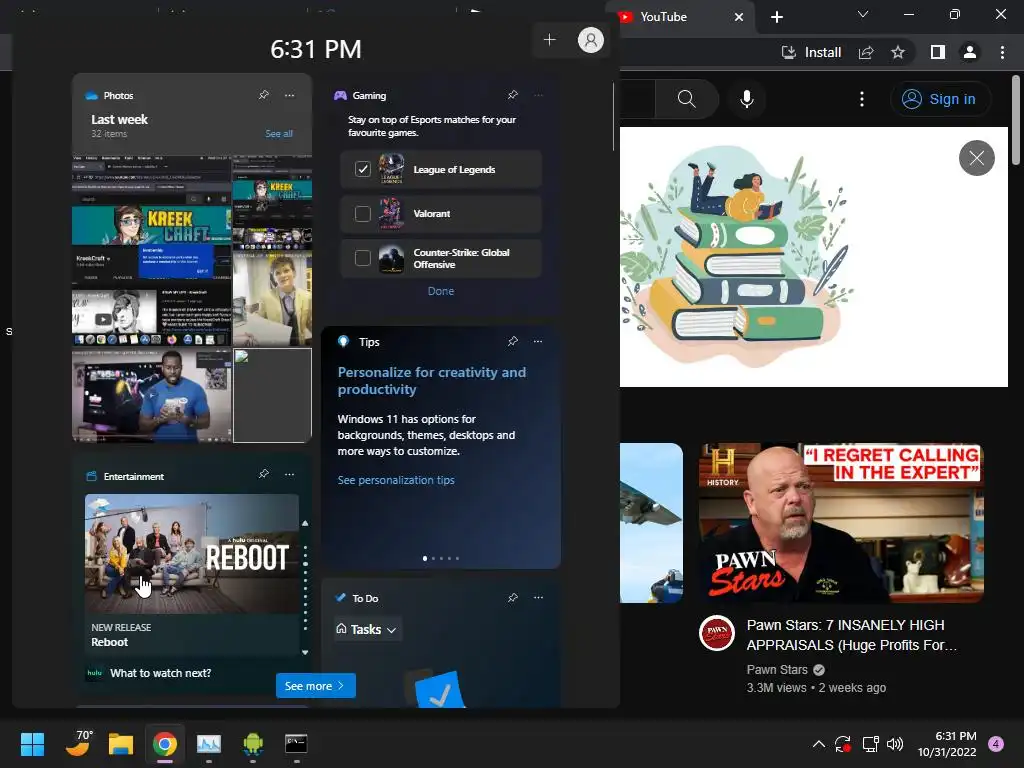1024x768 pixels.
Task: Open the weather widget on taskbar
Action: click(x=78, y=744)
